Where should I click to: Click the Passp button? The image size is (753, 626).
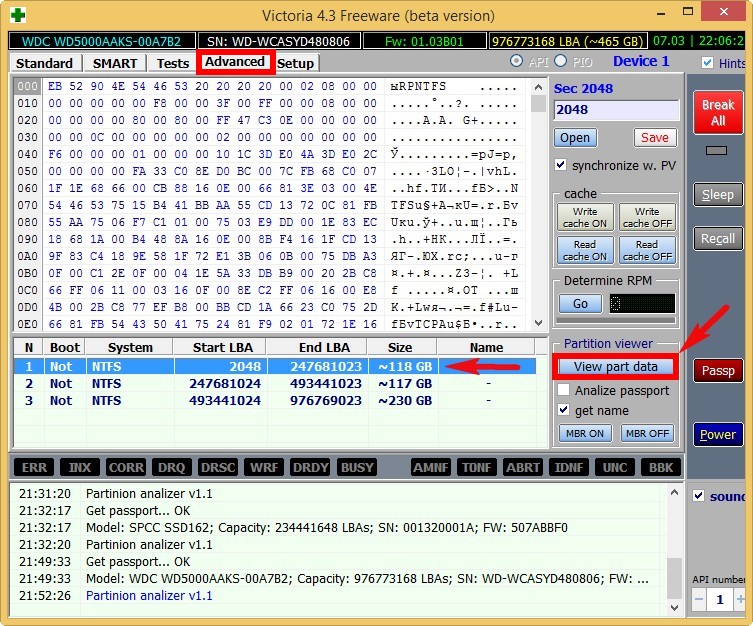tap(718, 371)
